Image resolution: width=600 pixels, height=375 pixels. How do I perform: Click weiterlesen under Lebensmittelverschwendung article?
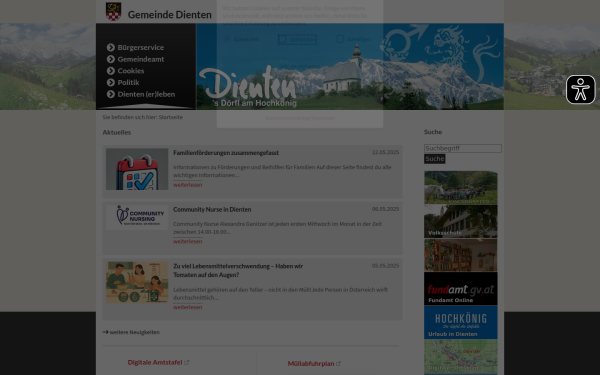188,307
